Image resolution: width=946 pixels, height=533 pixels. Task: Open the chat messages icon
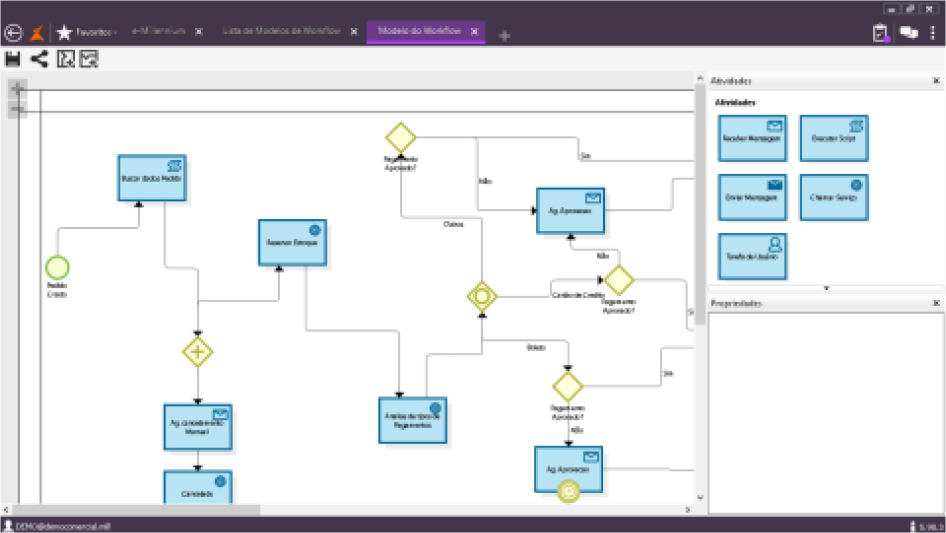click(908, 33)
